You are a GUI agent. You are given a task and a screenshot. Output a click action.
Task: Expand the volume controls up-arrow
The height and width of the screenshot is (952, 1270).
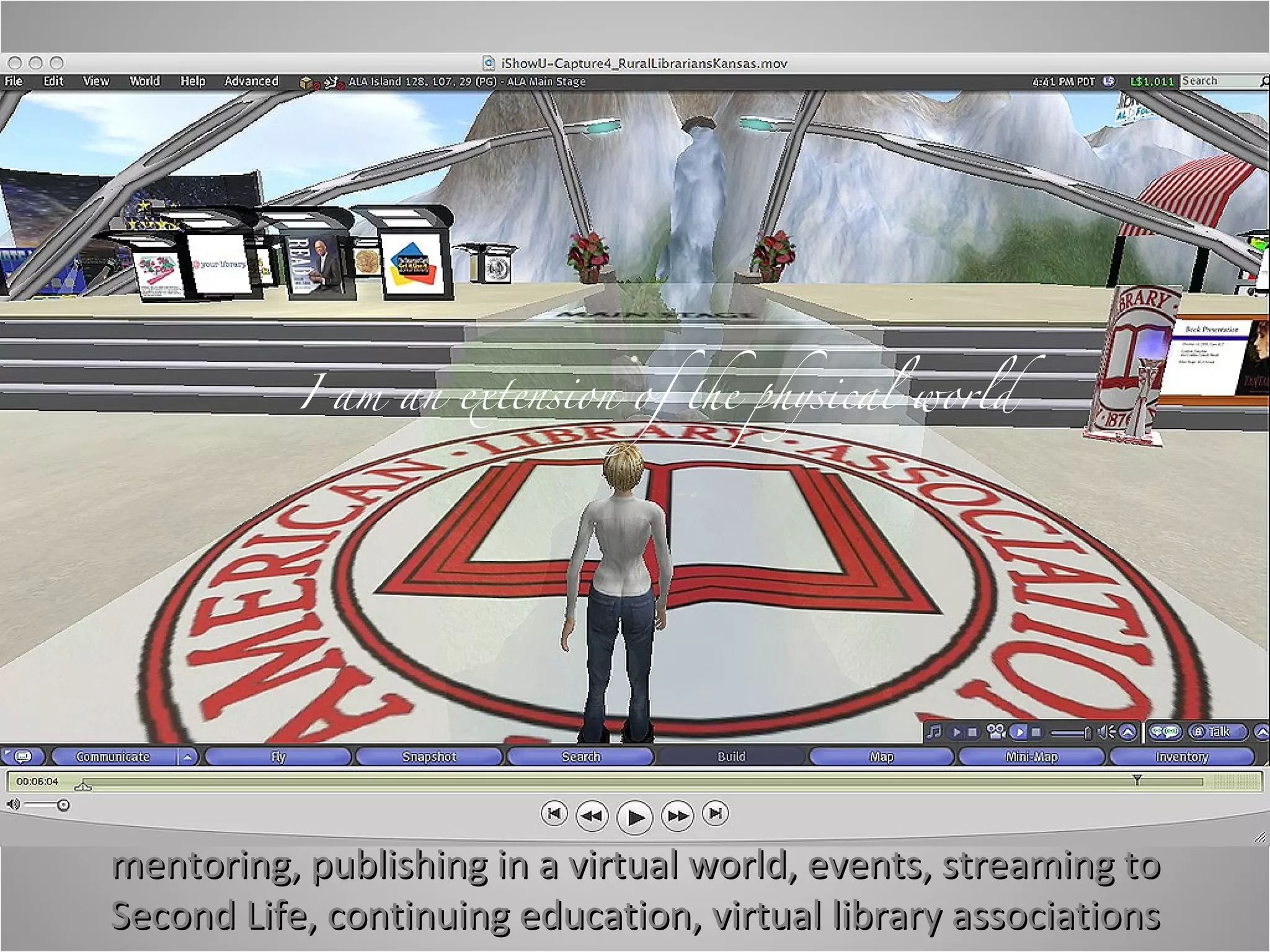1128,732
